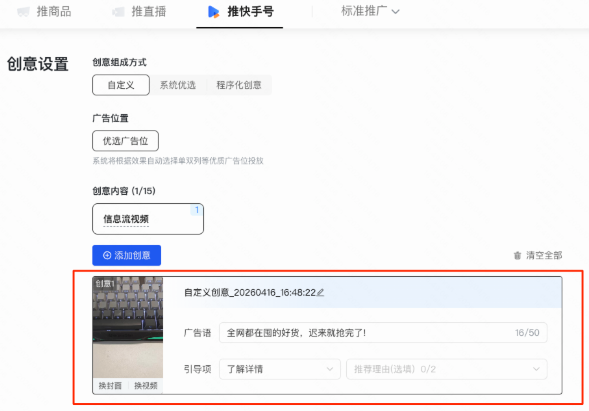The image size is (589, 411).
Task: Click 换视频 under the thumbnail
Action: pyautogui.click(x=146, y=385)
